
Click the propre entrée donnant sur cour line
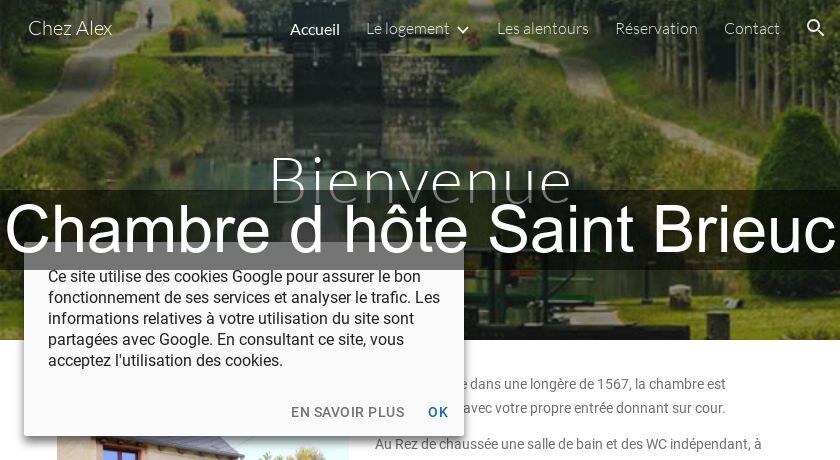[x=594, y=408]
